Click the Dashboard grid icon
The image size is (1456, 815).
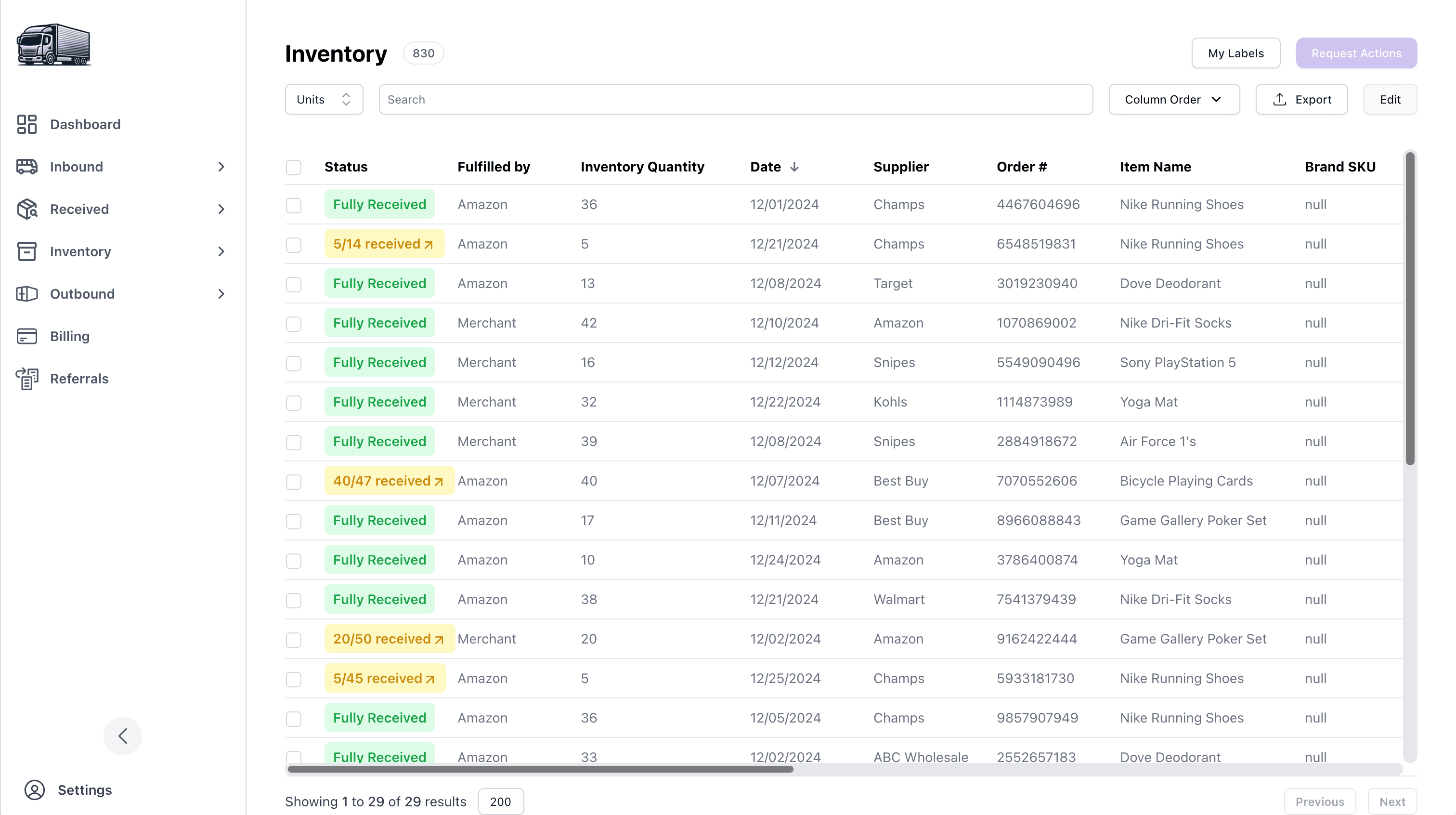tap(26, 124)
